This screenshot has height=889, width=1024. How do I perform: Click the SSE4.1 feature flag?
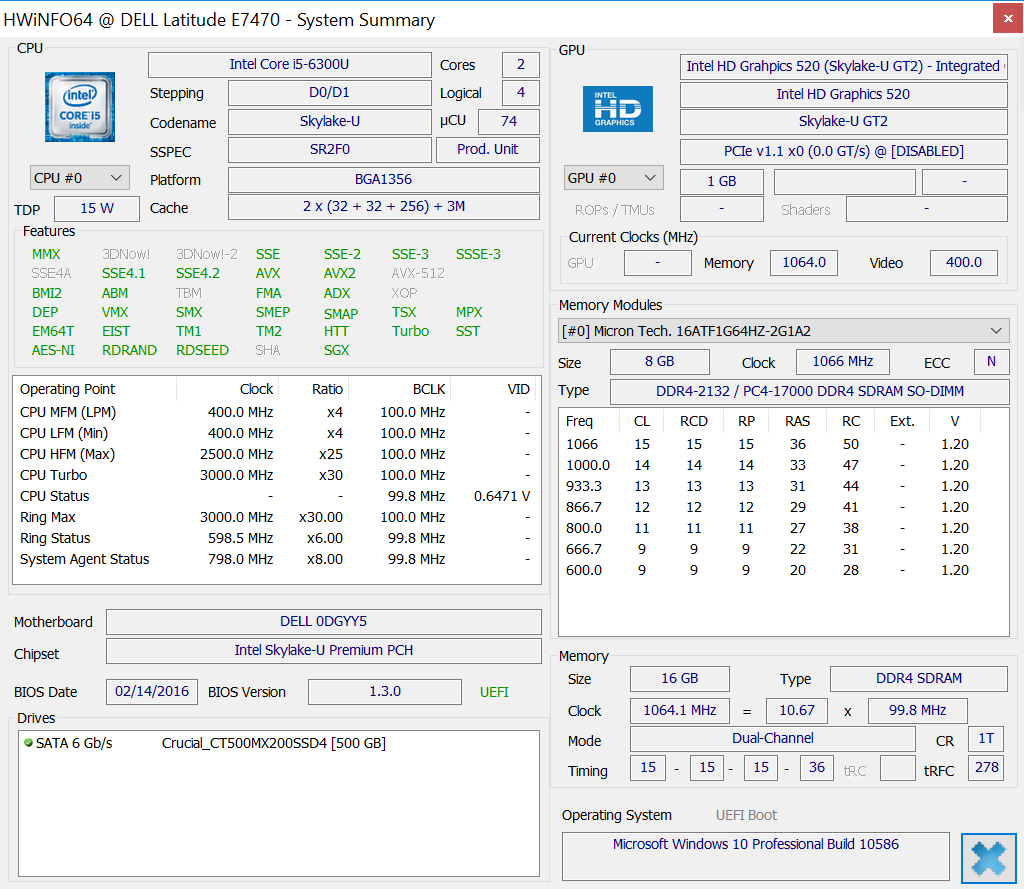click(123, 273)
